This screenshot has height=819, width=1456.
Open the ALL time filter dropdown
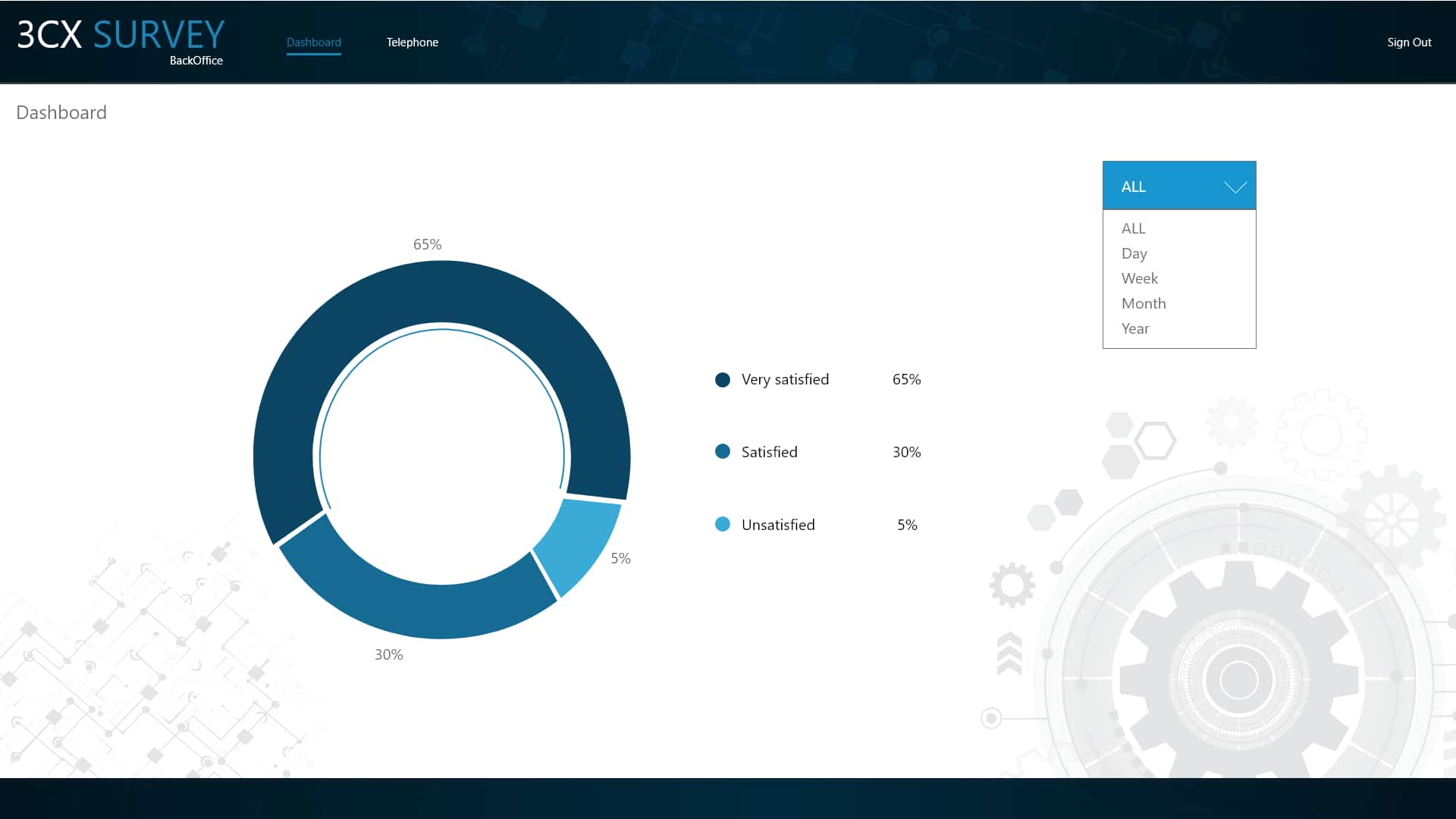point(1180,186)
